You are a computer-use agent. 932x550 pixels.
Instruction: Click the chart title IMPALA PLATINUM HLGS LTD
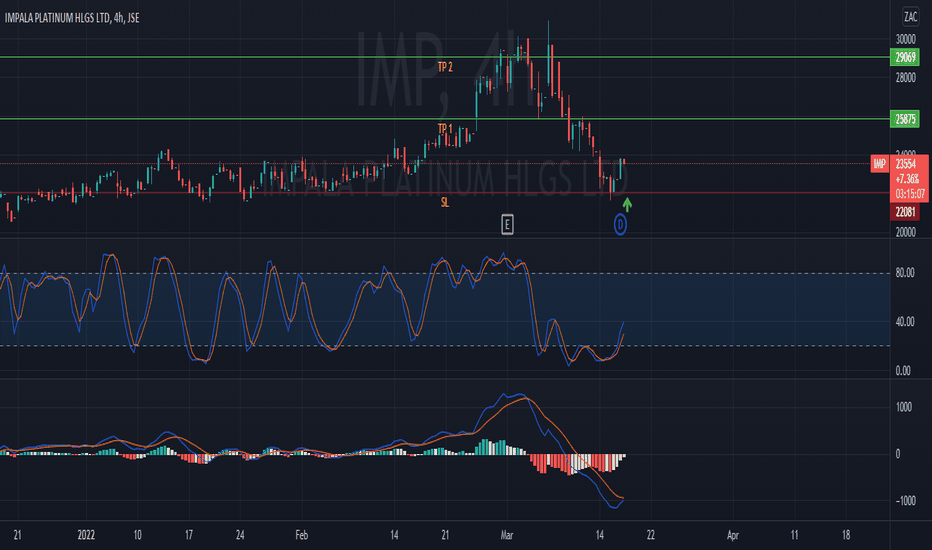pos(57,18)
